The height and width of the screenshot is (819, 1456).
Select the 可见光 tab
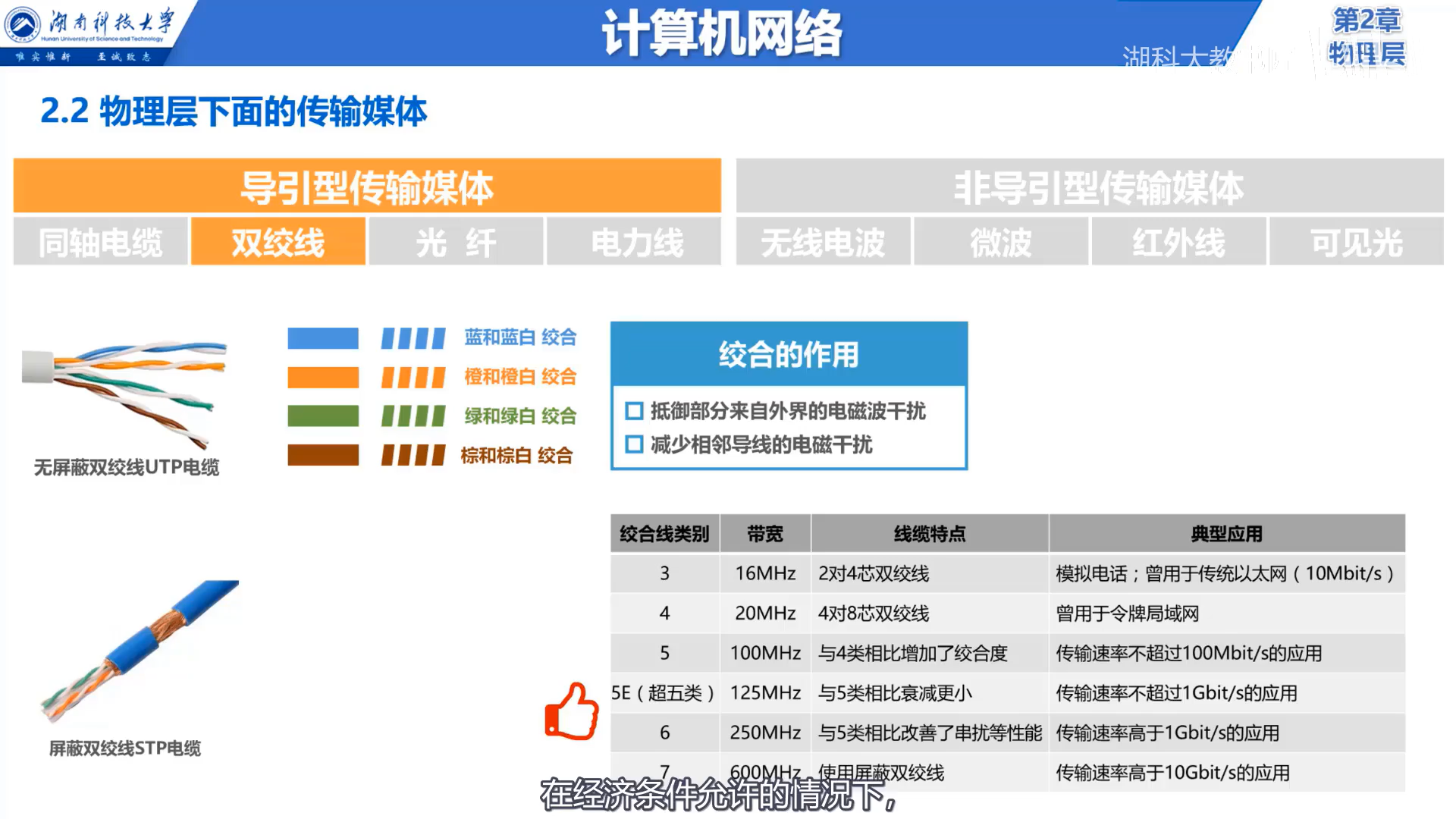pos(1357,243)
